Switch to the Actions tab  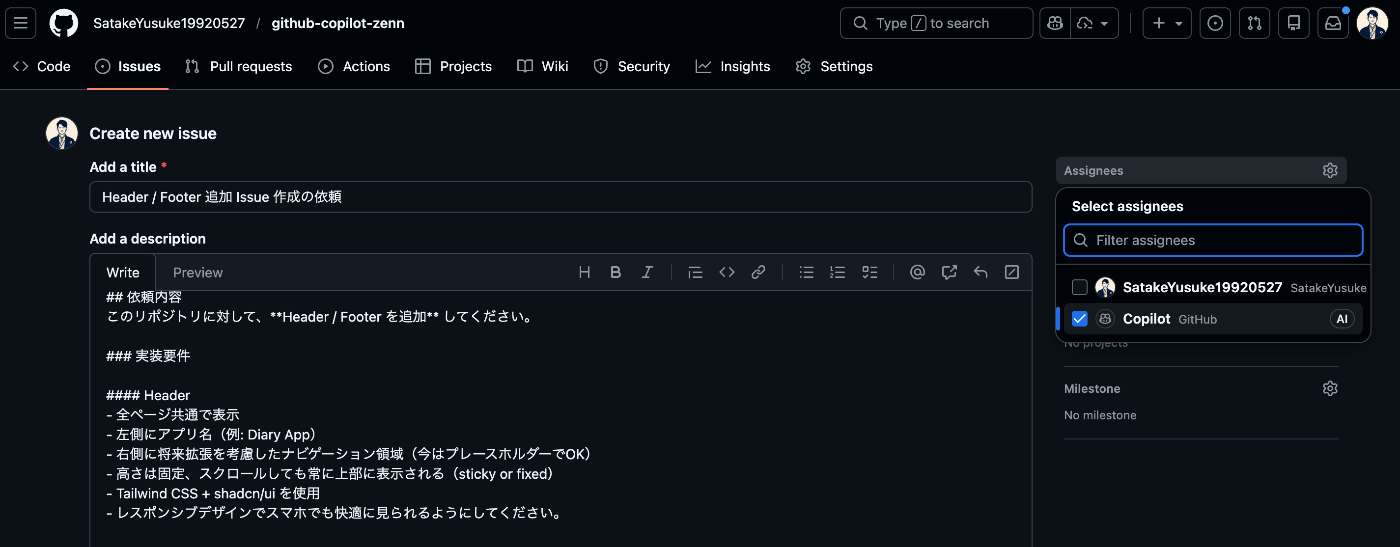coord(354,66)
